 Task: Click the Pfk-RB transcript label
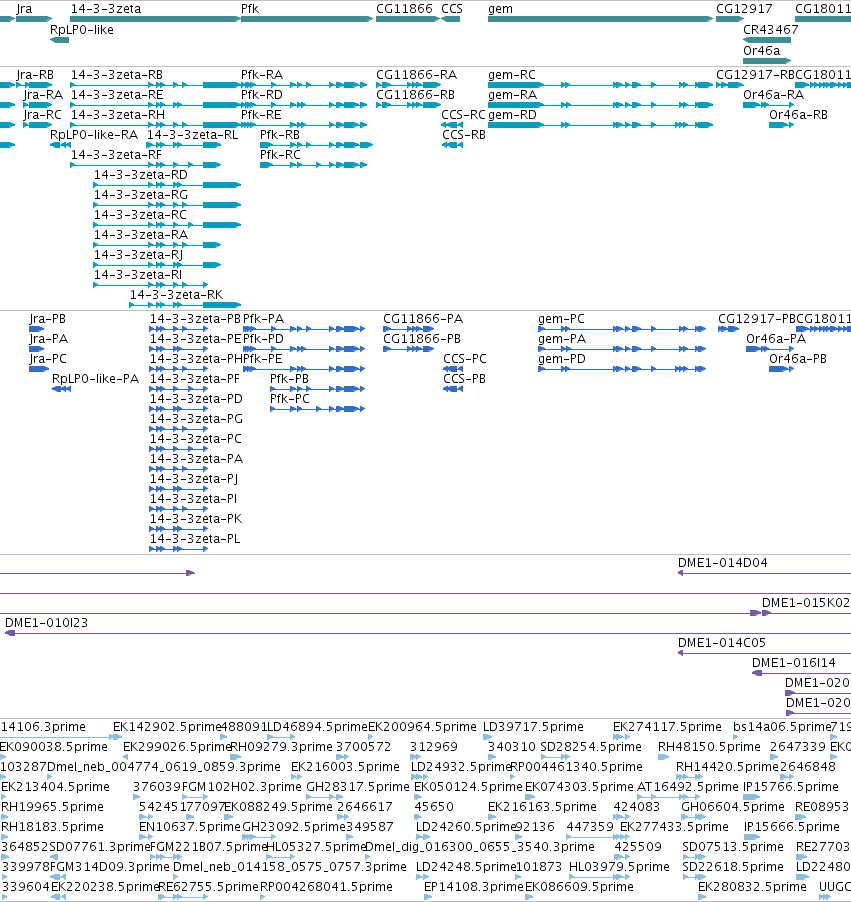(280, 135)
